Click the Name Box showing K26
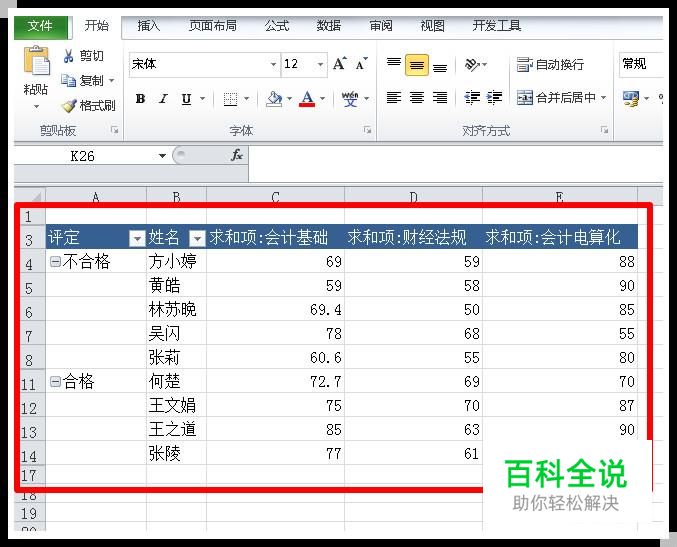This screenshot has height=547, width=677. 83,156
